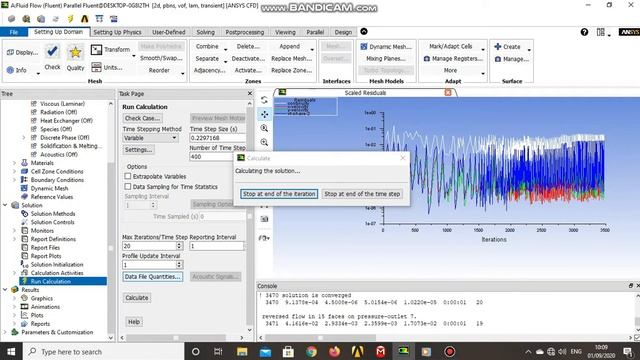
Task: Expand the Graphics tree node
Action: 14,298
